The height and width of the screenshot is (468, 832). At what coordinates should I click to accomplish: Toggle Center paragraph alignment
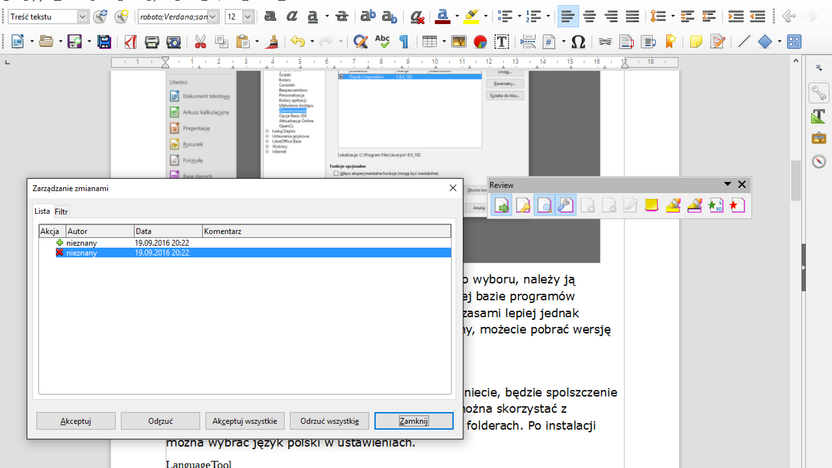pos(590,16)
